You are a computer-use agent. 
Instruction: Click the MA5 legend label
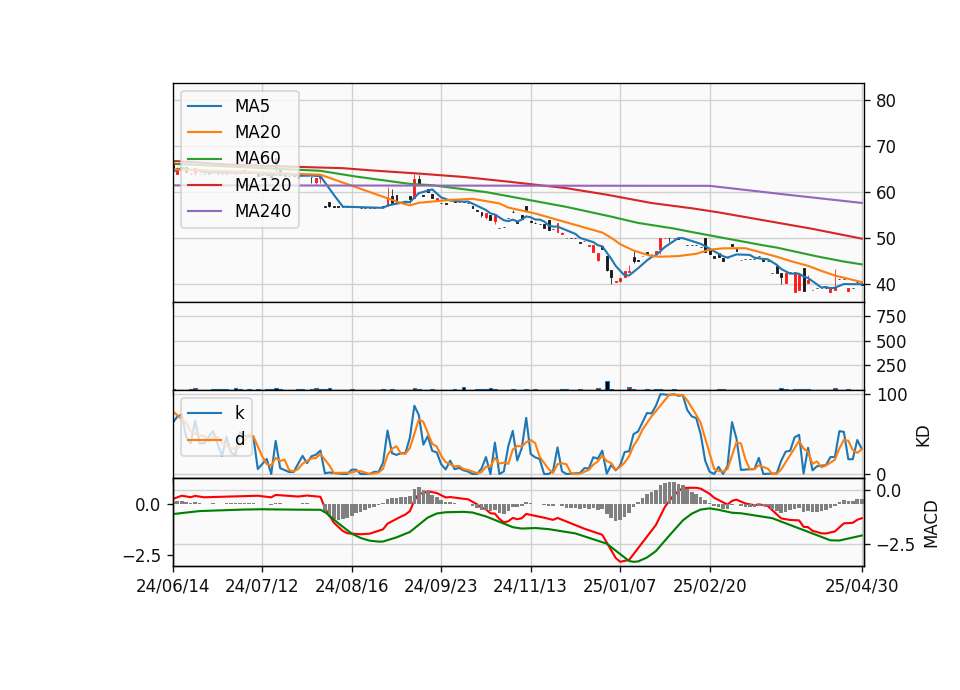click(252, 106)
